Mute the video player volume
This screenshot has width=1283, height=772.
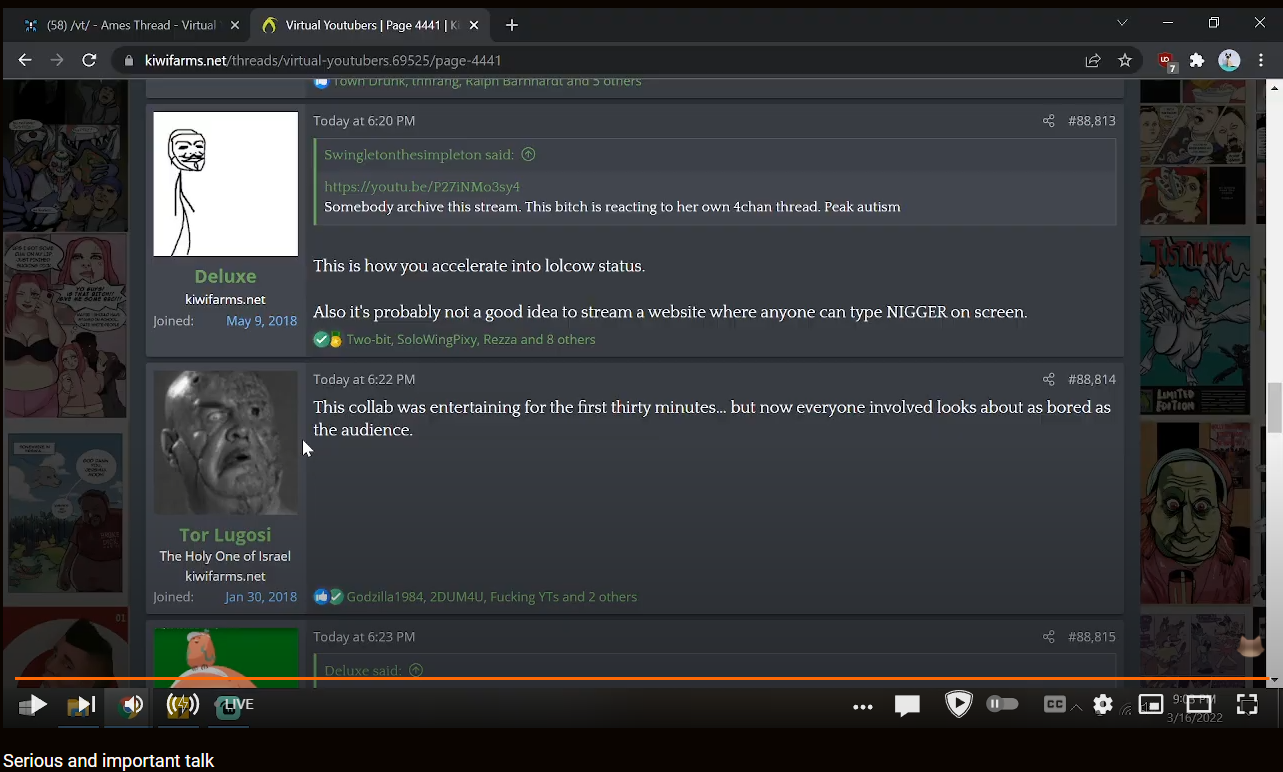[x=132, y=705]
